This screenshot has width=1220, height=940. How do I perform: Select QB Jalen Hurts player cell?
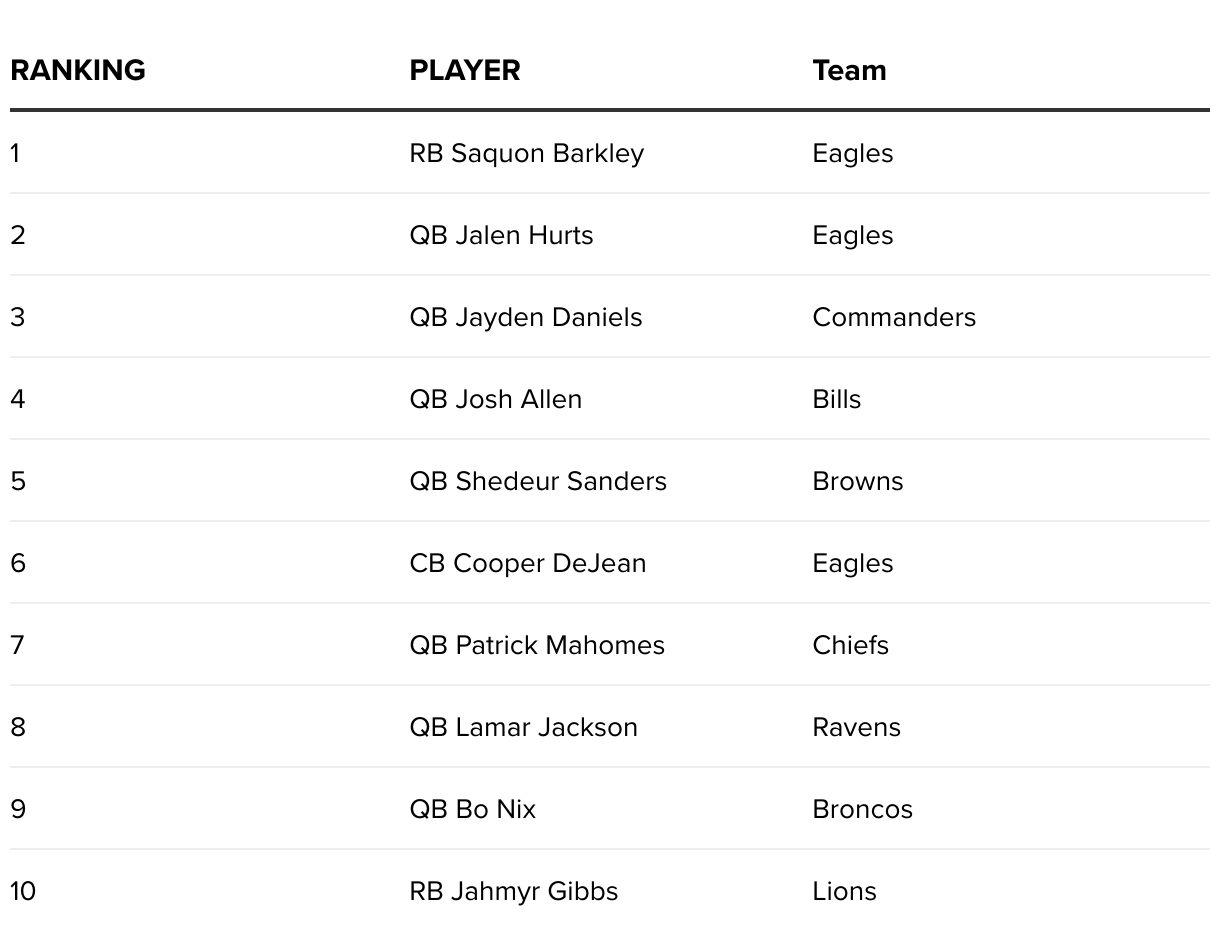click(x=501, y=235)
